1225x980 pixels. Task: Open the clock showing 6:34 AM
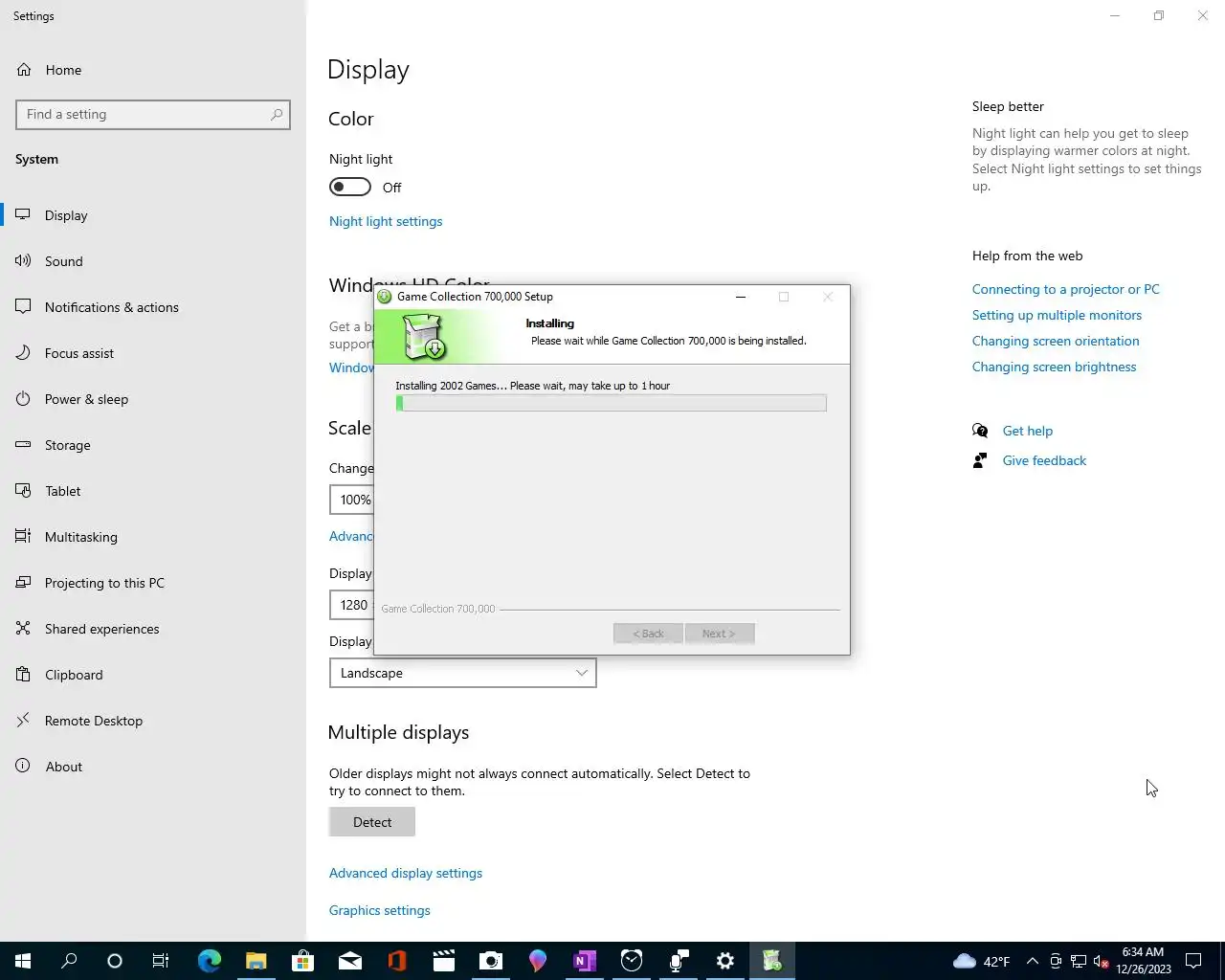1143,961
